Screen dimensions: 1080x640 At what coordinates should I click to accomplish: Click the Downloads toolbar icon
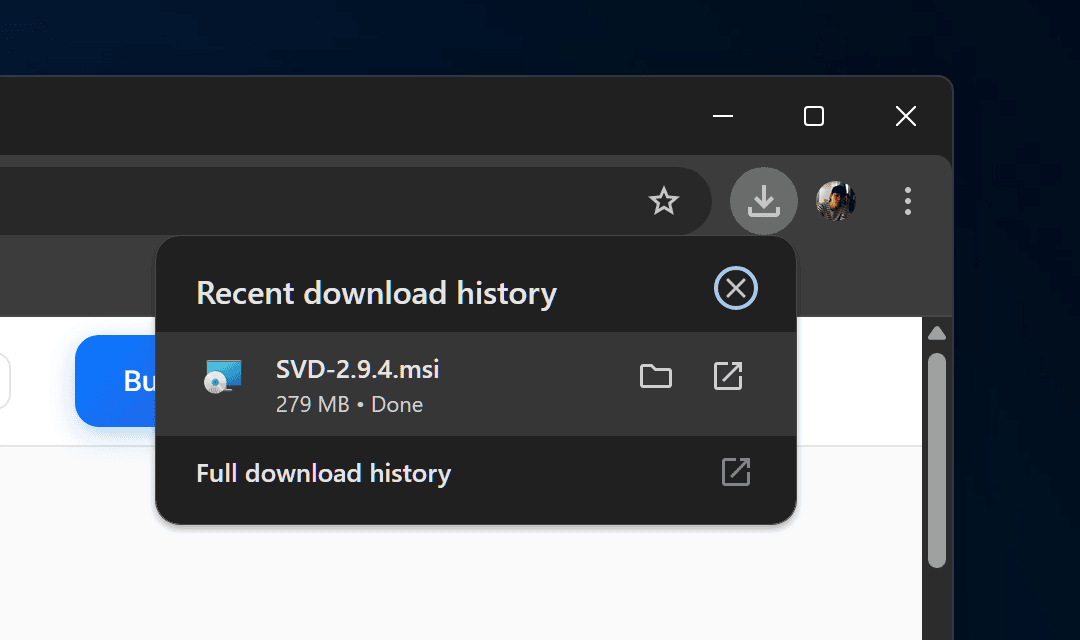click(x=764, y=201)
